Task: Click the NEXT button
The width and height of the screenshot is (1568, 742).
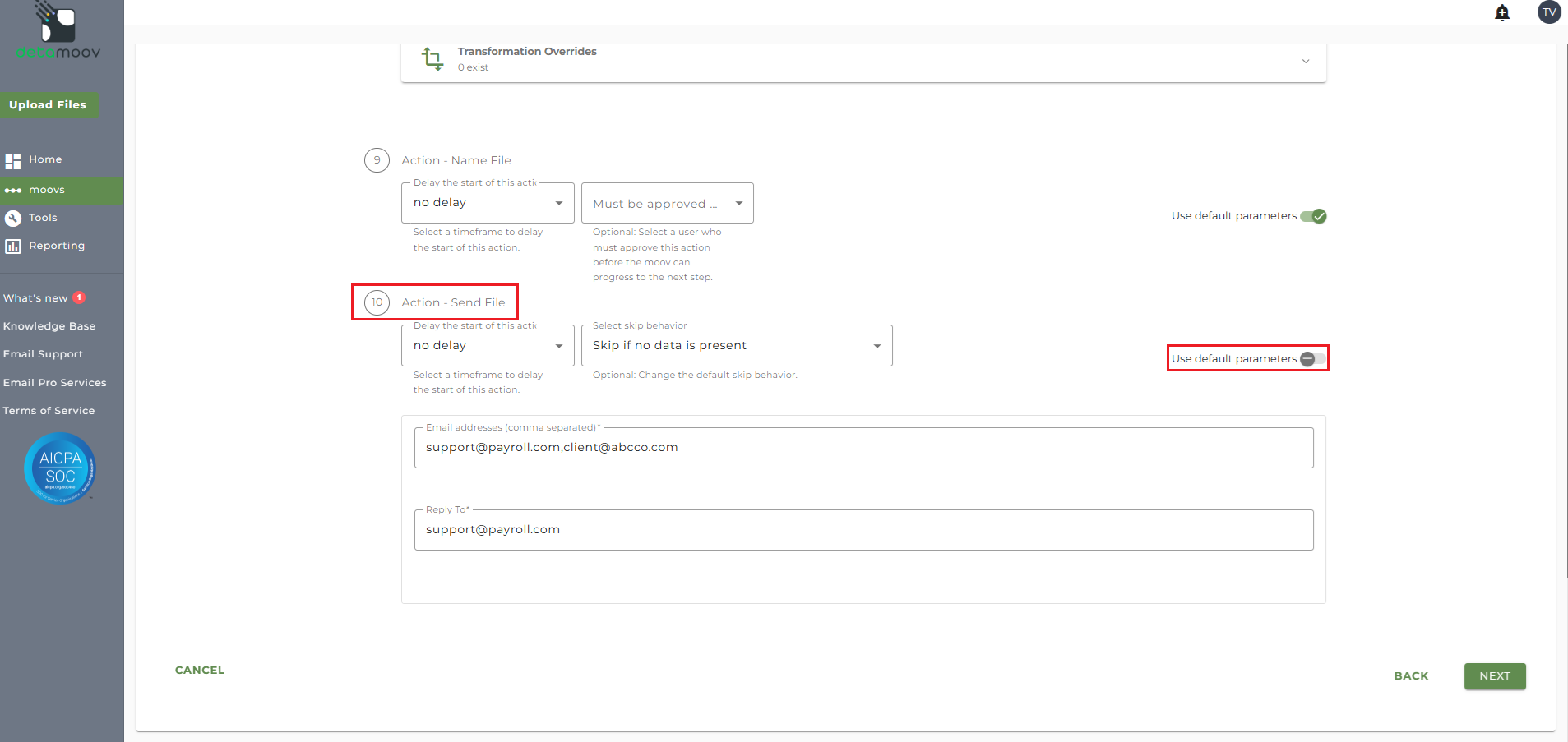Action: pyautogui.click(x=1494, y=676)
